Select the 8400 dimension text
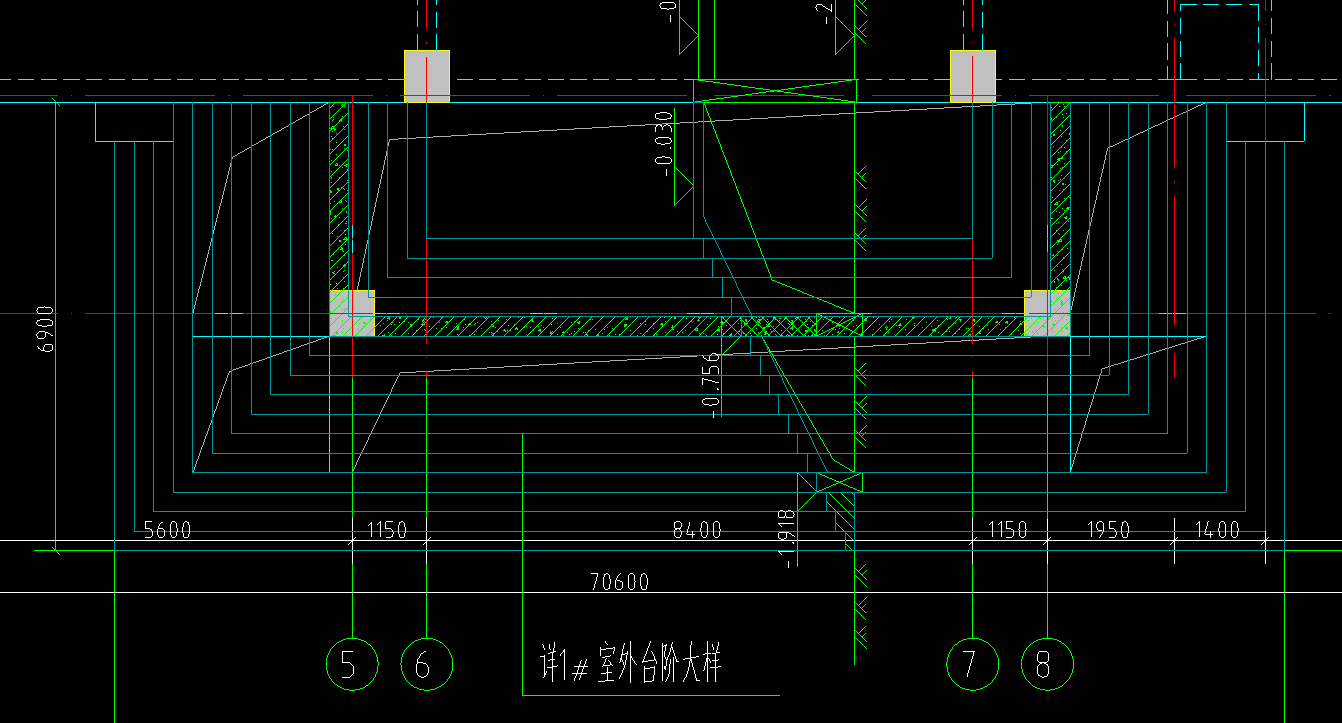This screenshot has height=723, width=1342. click(x=697, y=530)
